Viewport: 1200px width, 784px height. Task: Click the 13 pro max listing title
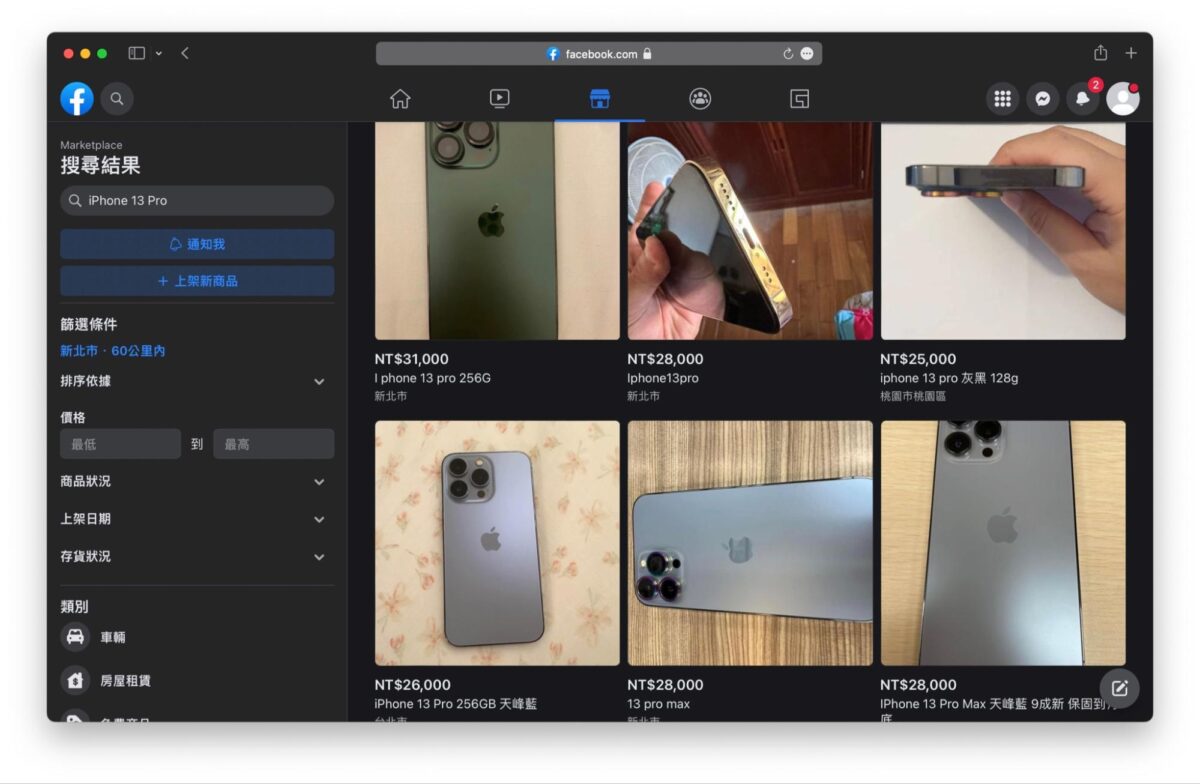click(659, 704)
